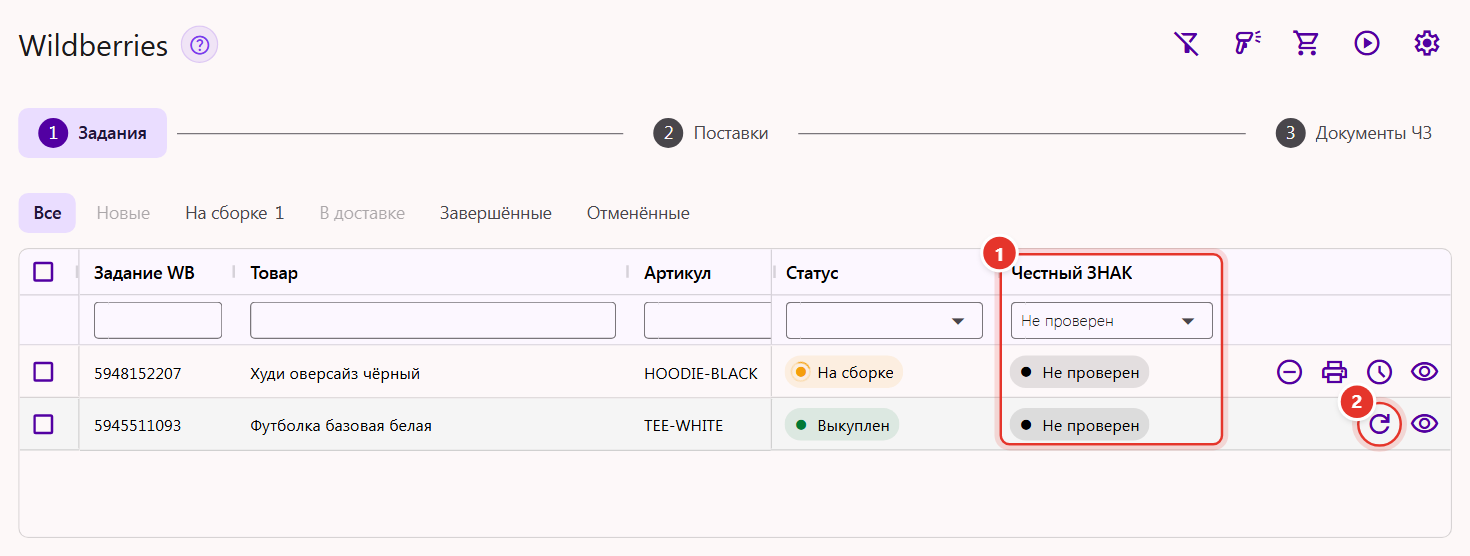Open the Честный ЗНАК filter dropdown
Viewport: 1470px width, 556px height.
1112,321
